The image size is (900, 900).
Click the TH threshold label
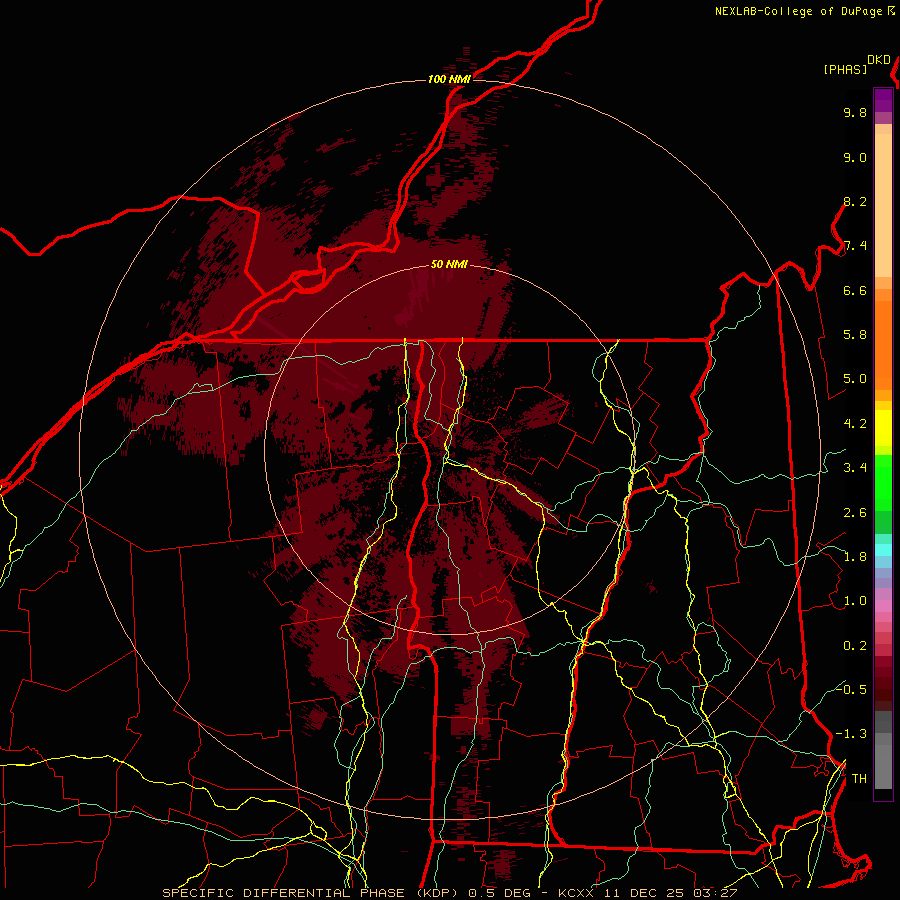coord(859,779)
